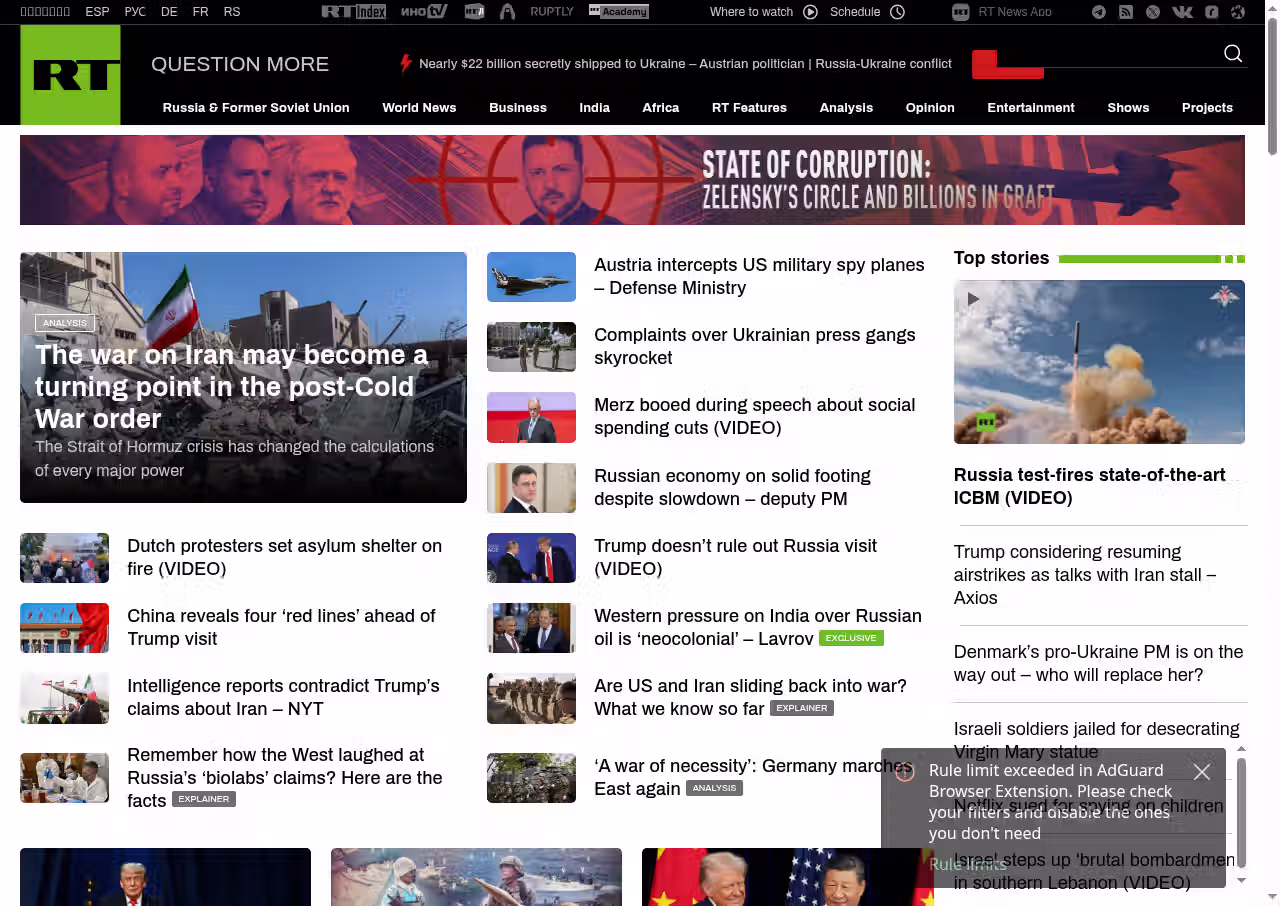
Task: Open the search magnifier icon
Action: coord(1233,54)
